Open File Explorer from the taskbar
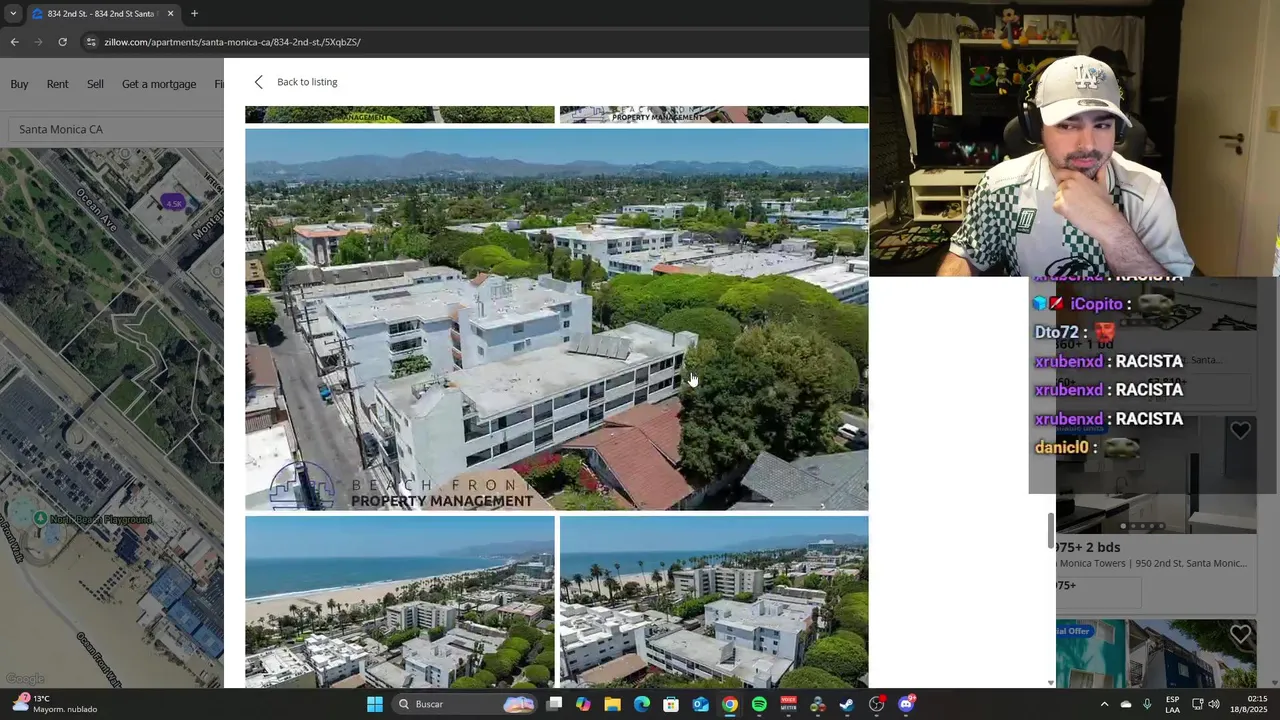The image size is (1280, 720). [612, 704]
